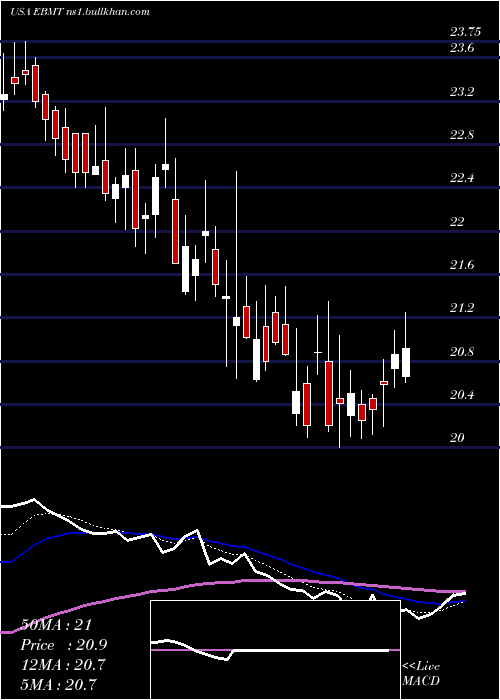Click the '12MA : 20.7' legend value
This screenshot has width=500, height=700.
(x=62, y=665)
